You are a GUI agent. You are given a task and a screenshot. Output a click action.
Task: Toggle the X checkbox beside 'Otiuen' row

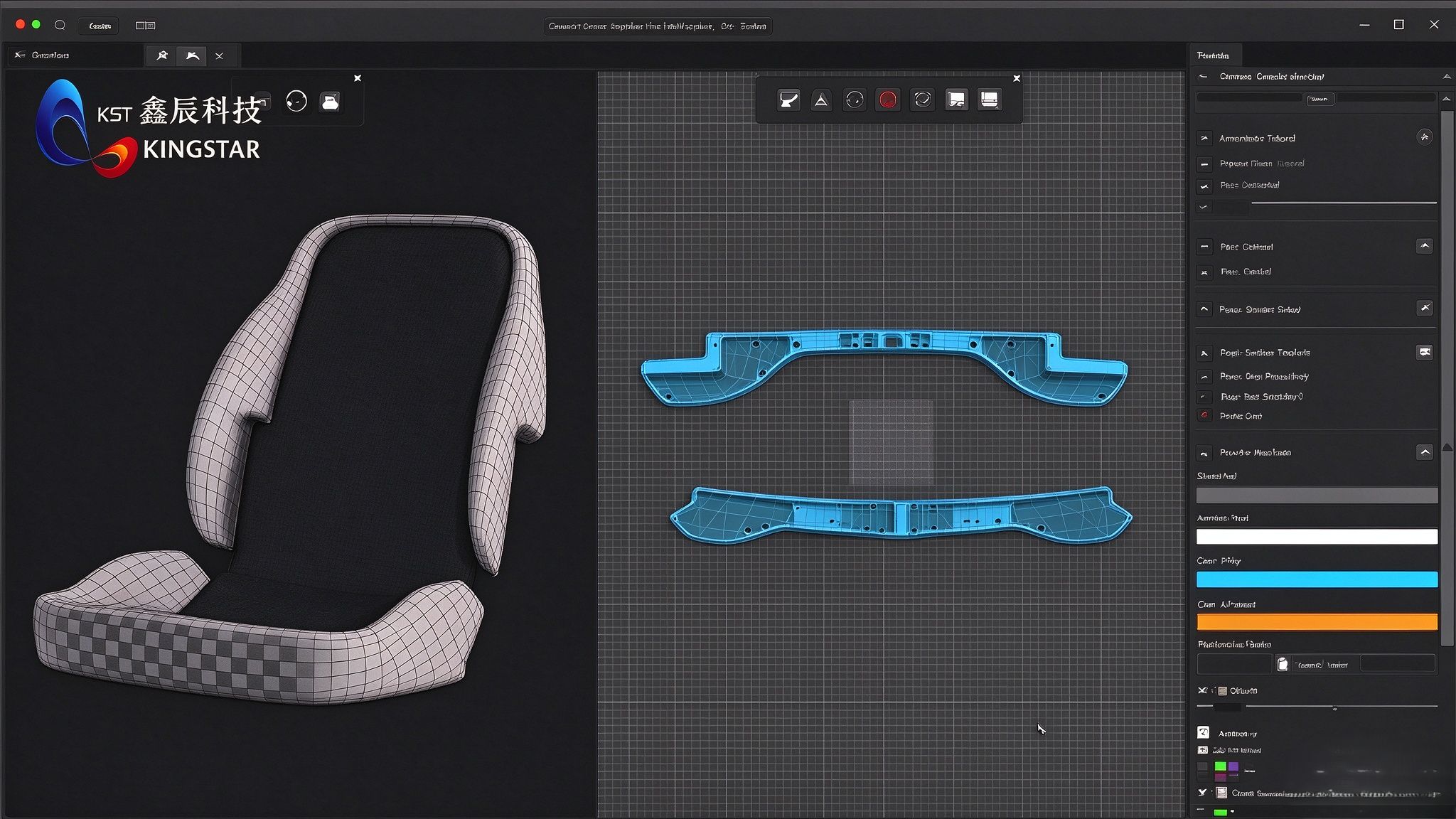tap(1202, 690)
